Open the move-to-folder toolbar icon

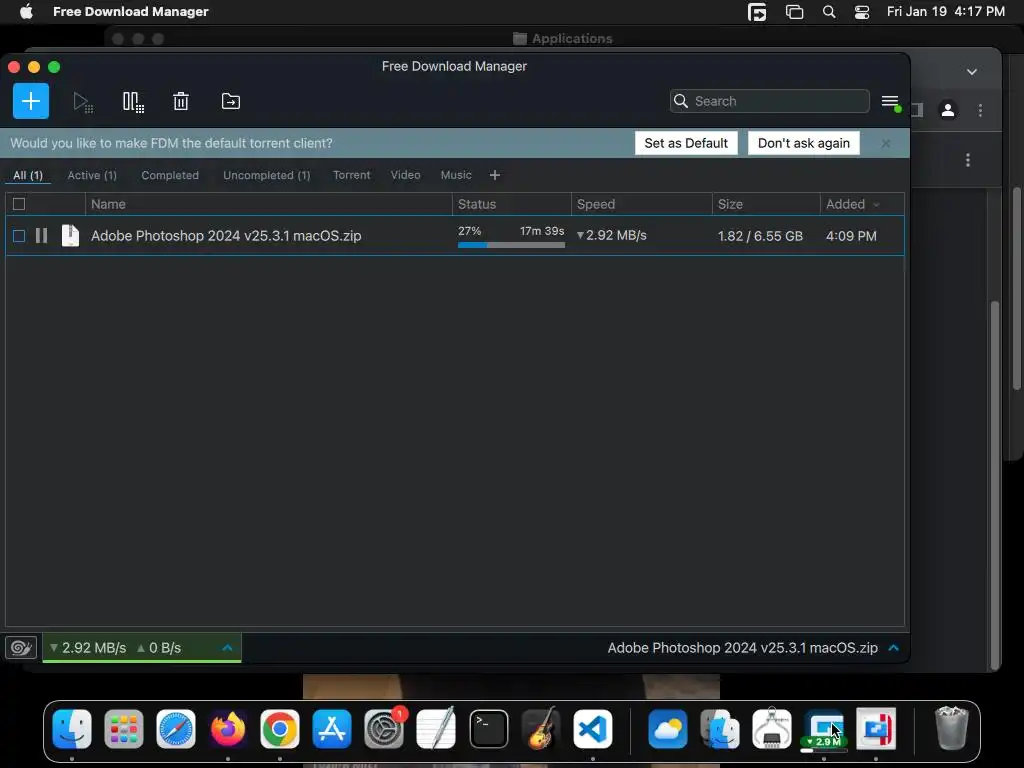click(x=231, y=101)
